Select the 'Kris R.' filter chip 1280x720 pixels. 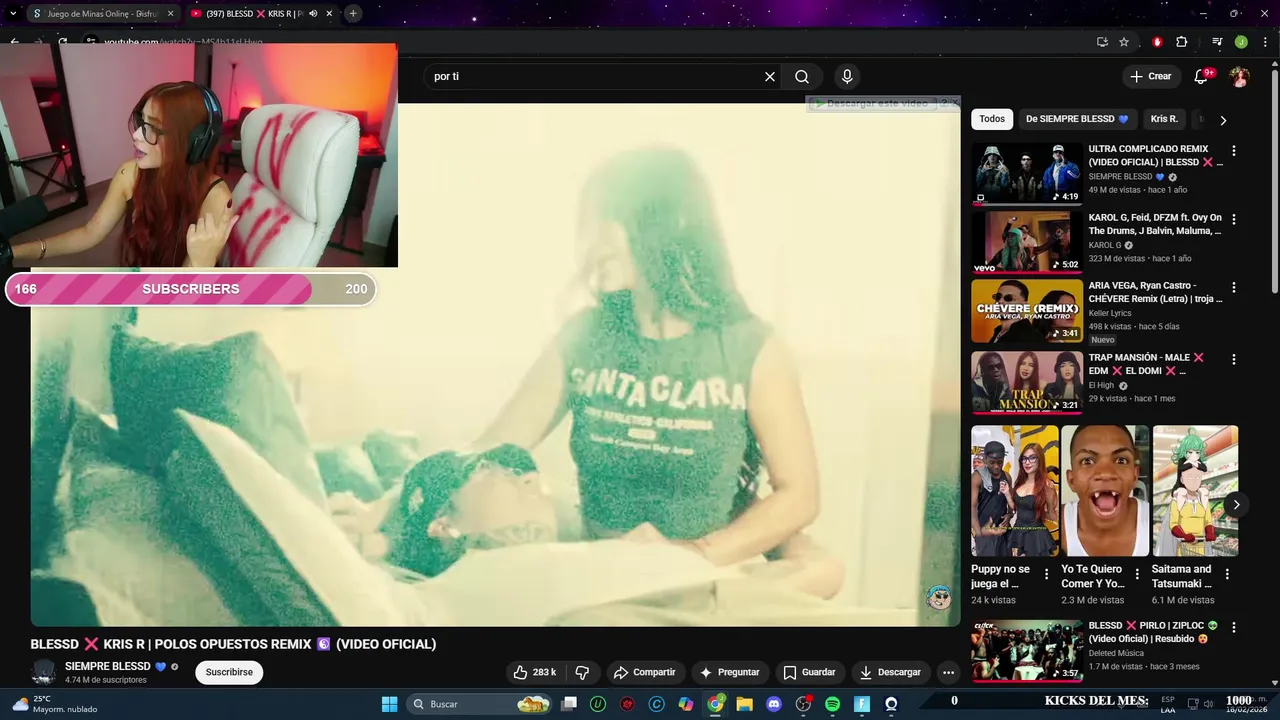(x=1164, y=119)
